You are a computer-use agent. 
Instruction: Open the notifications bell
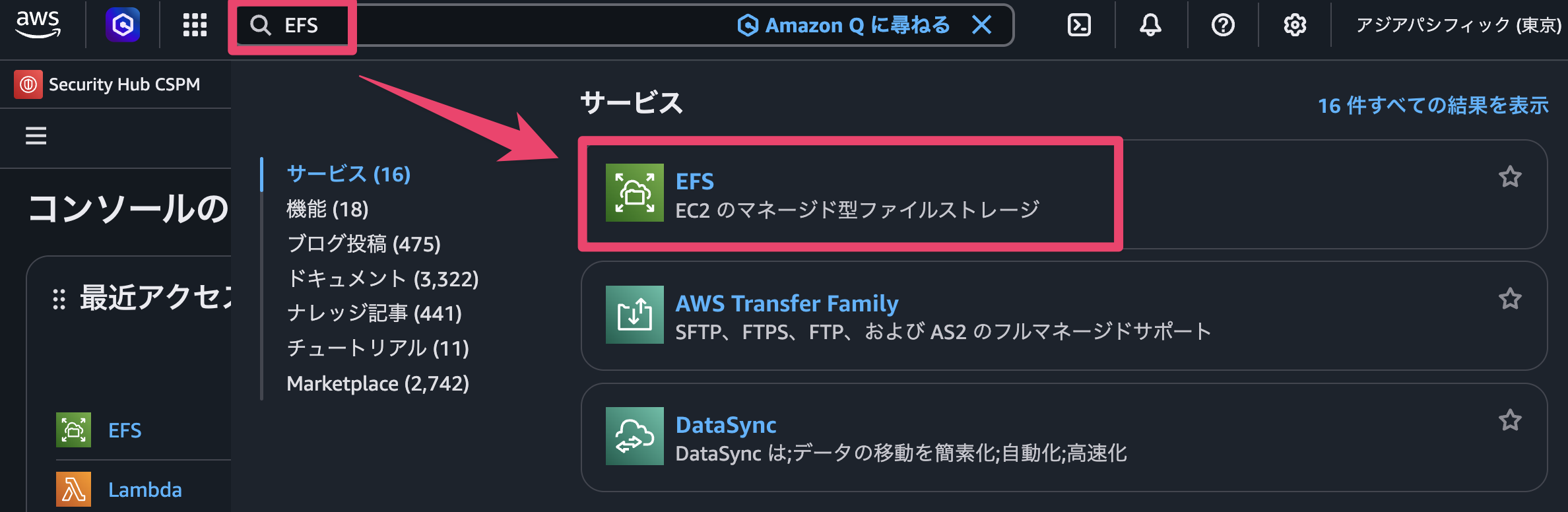click(1150, 25)
